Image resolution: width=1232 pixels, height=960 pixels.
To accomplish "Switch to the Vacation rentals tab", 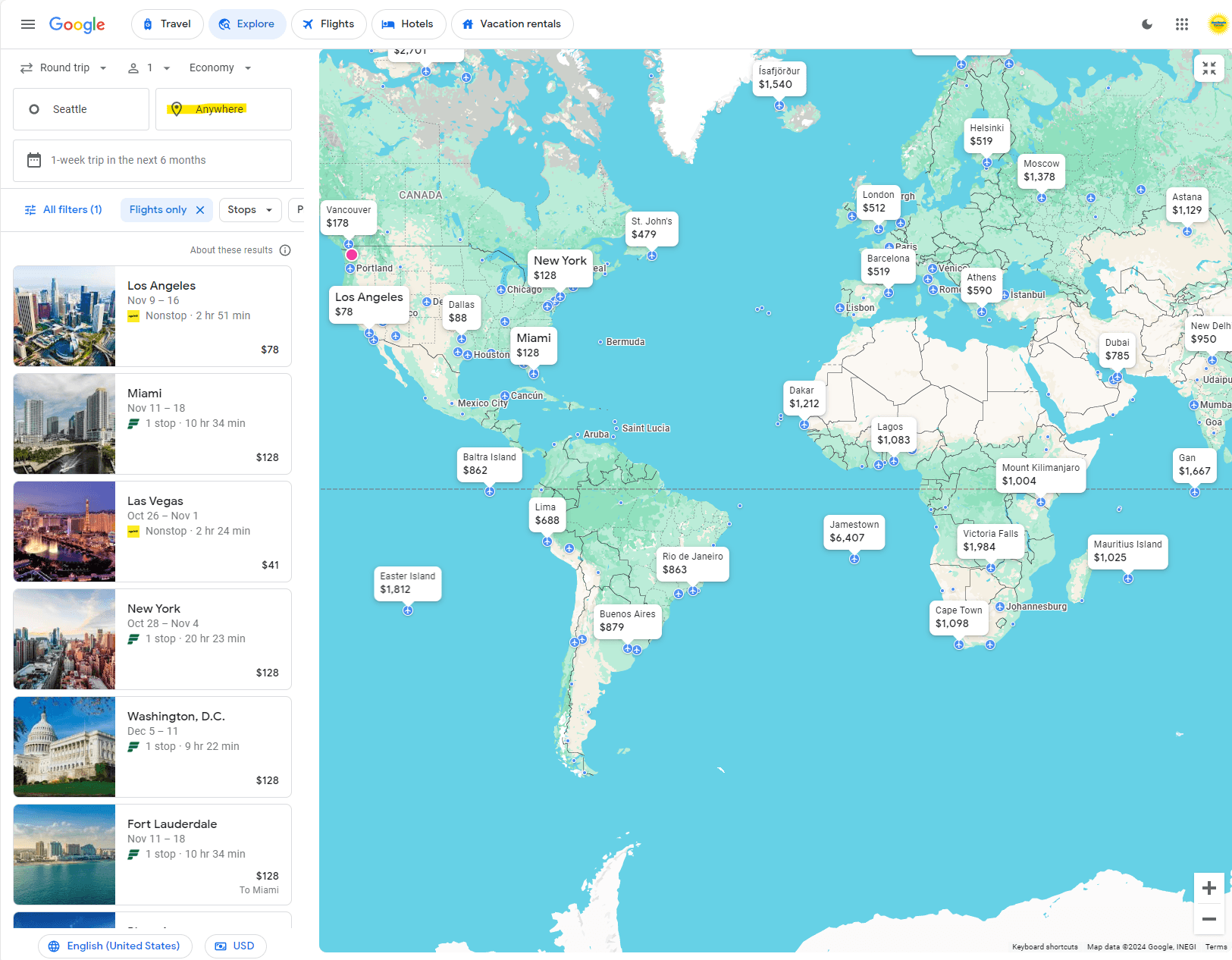I will 512,24.
